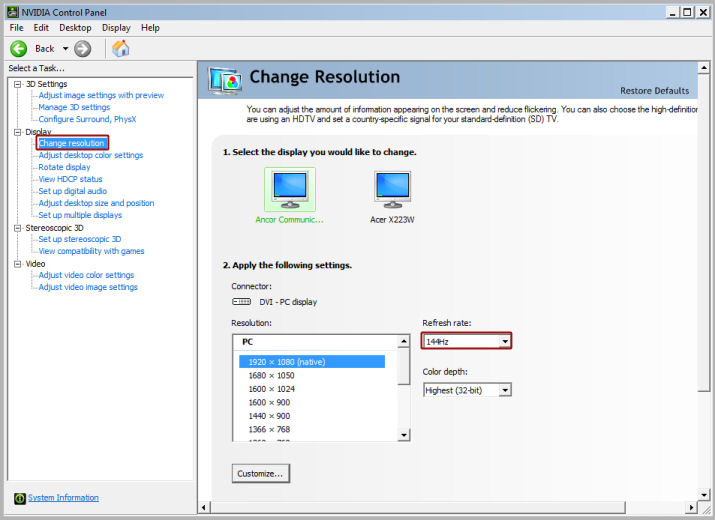Open the Edit menu
The width and height of the screenshot is (715, 520).
(41, 28)
